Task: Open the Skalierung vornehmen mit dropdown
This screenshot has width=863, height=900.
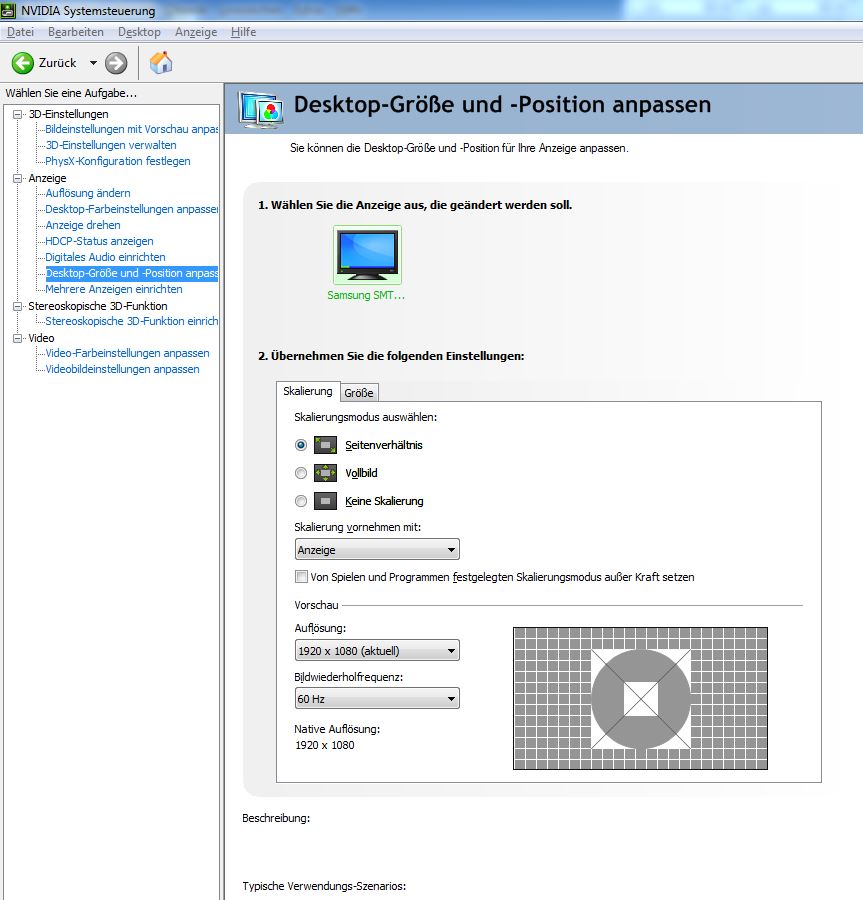Action: click(x=377, y=550)
